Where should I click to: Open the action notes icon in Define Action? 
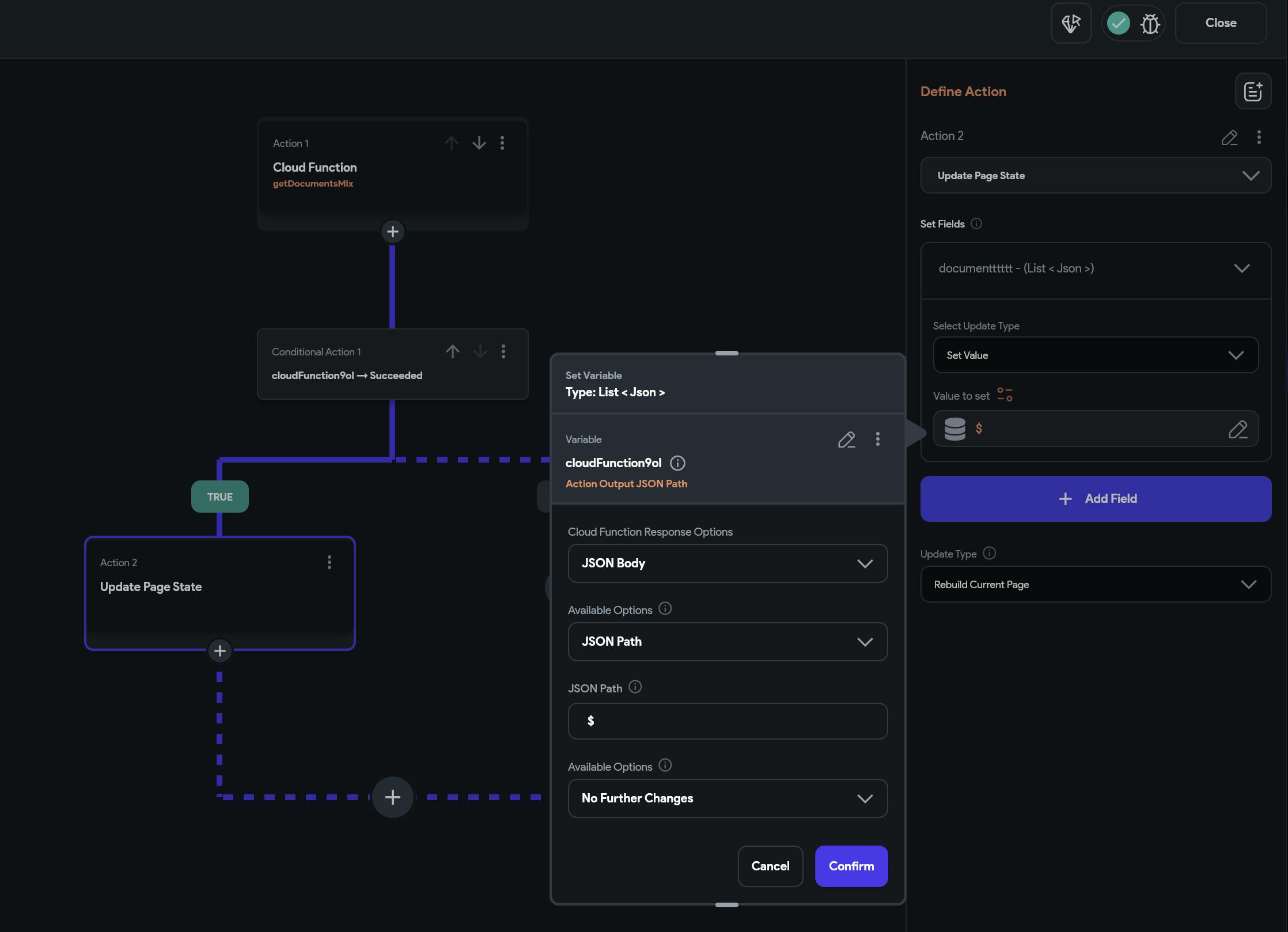[1253, 91]
